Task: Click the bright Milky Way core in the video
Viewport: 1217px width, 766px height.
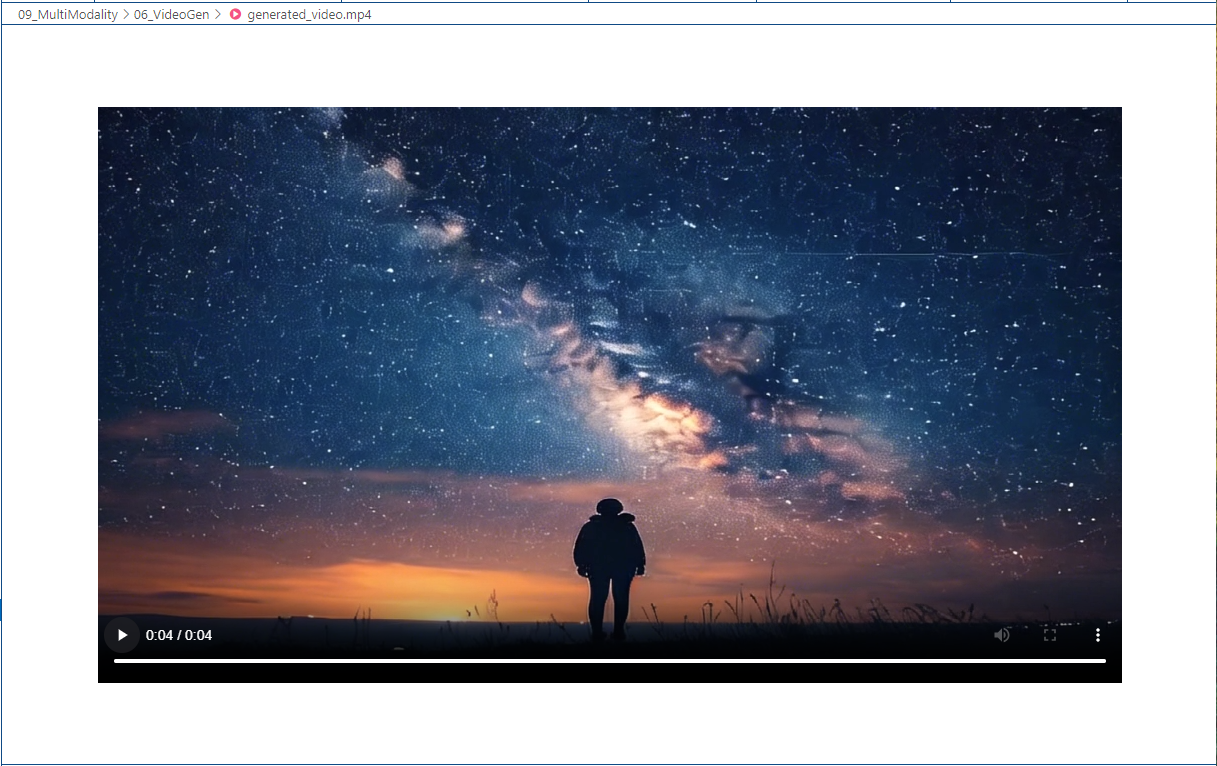Action: 660,410
